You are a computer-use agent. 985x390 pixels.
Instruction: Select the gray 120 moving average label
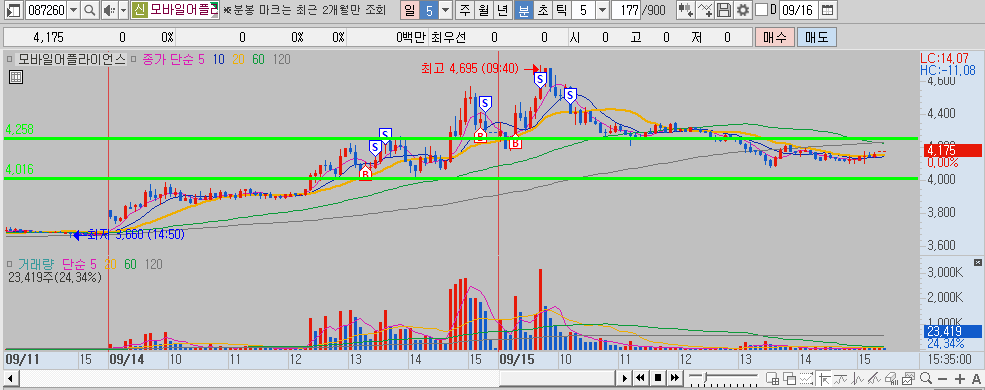tap(281, 59)
